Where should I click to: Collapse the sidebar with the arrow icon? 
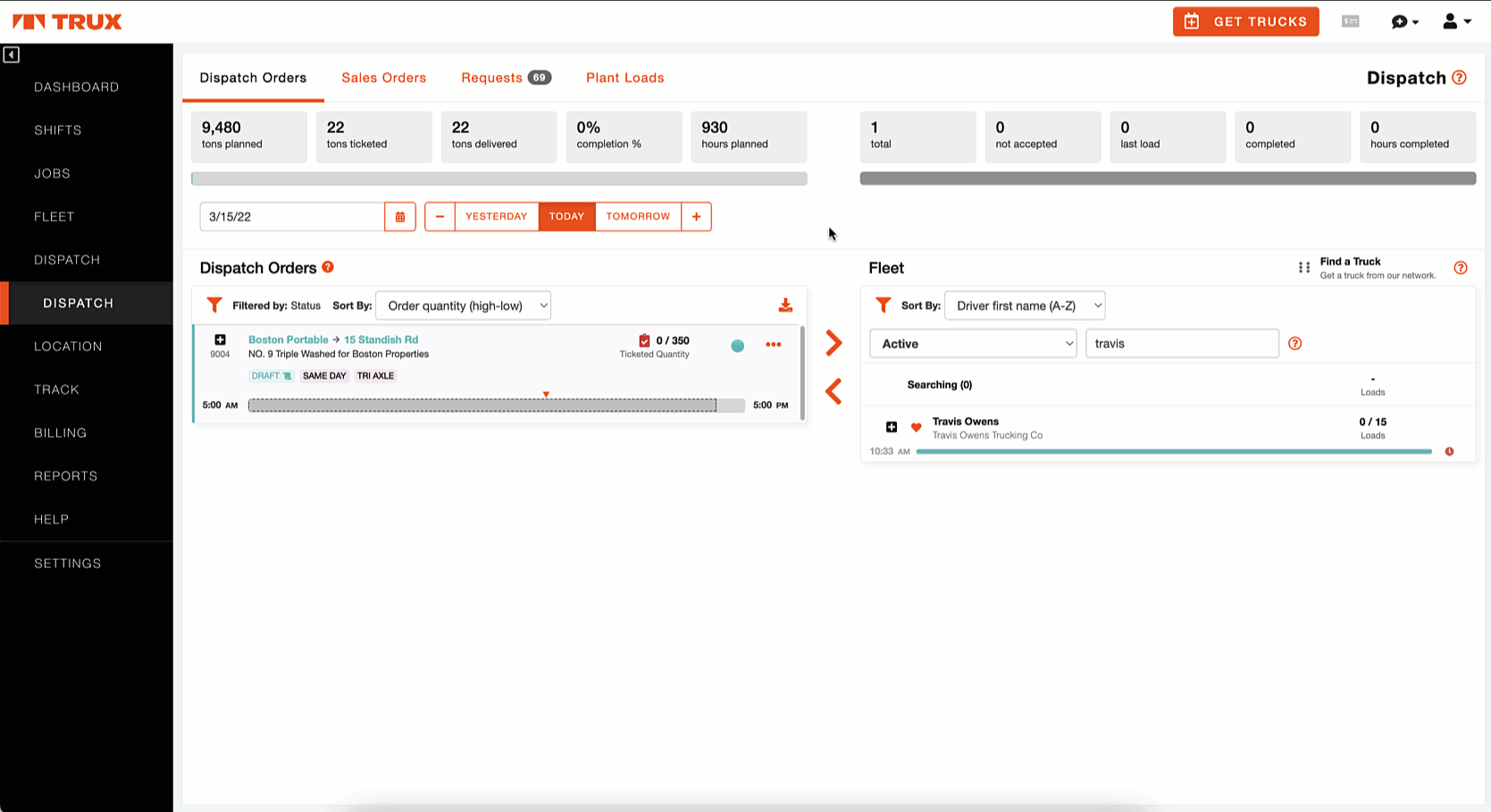point(11,55)
